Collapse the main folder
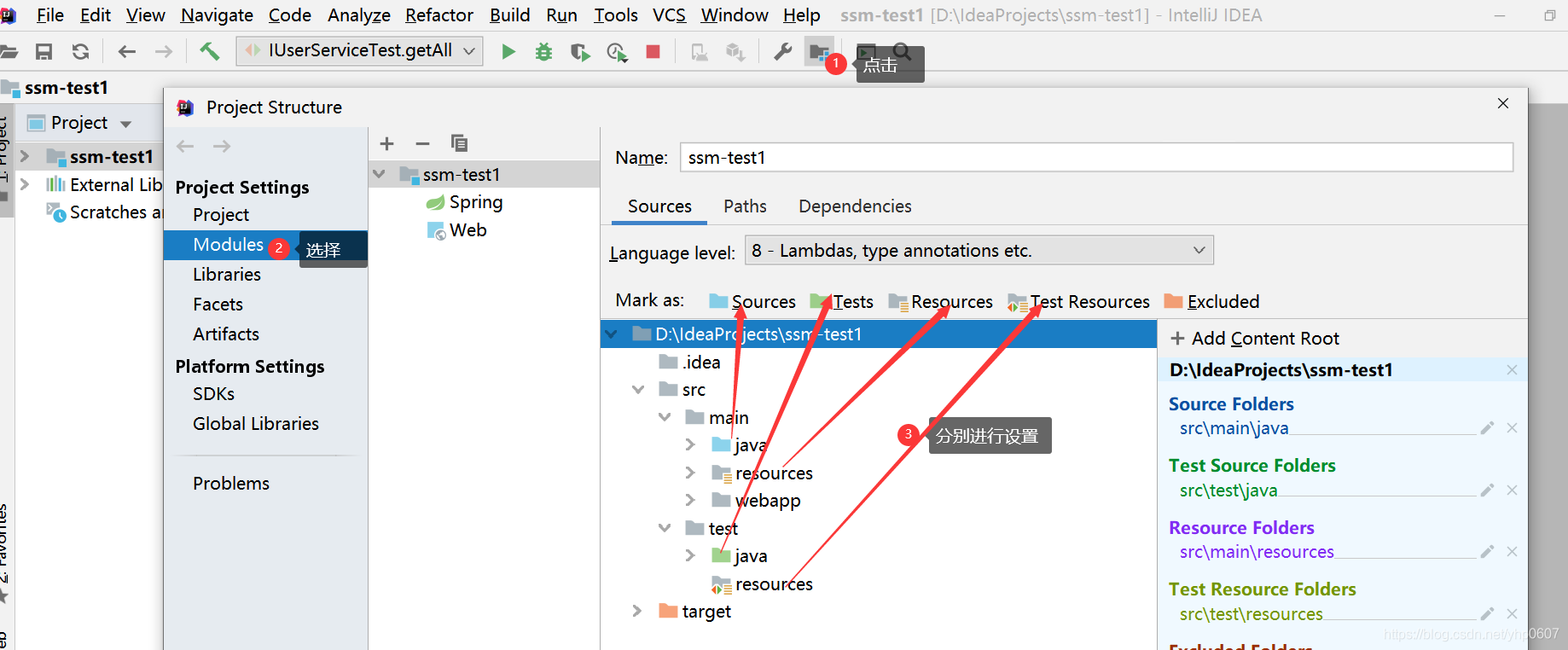 pyautogui.click(x=665, y=418)
